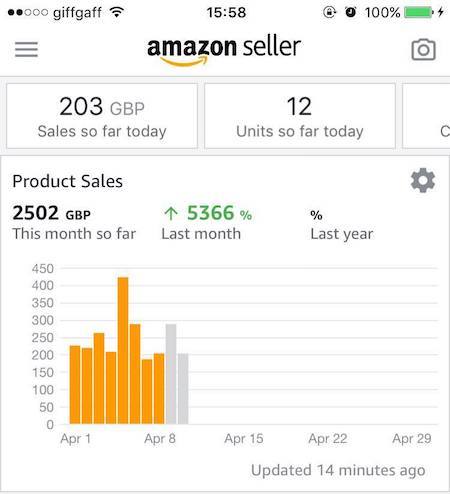Viewport: 450px width, 494px height.
Task: Tap the rotation lock status icon
Action: click(x=329, y=13)
